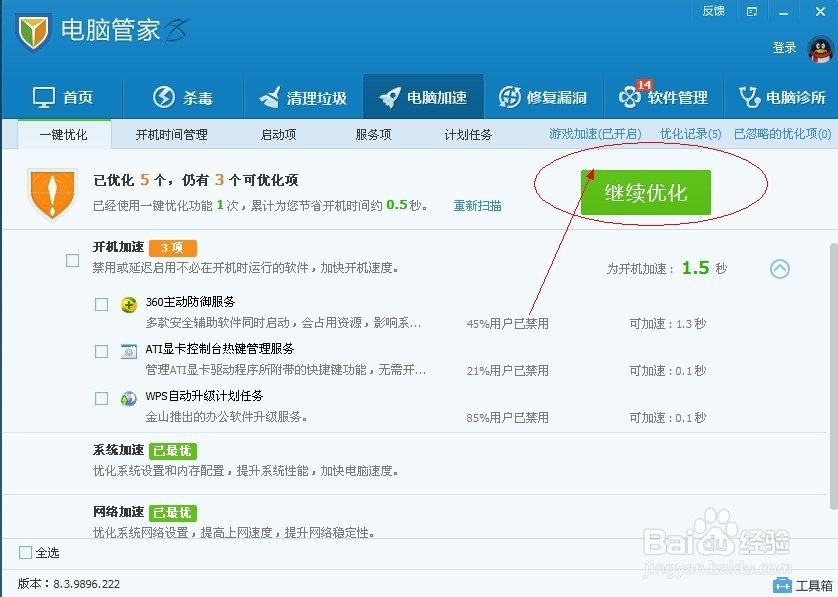
Task: Click the green 继续优化 button
Action: 644,193
